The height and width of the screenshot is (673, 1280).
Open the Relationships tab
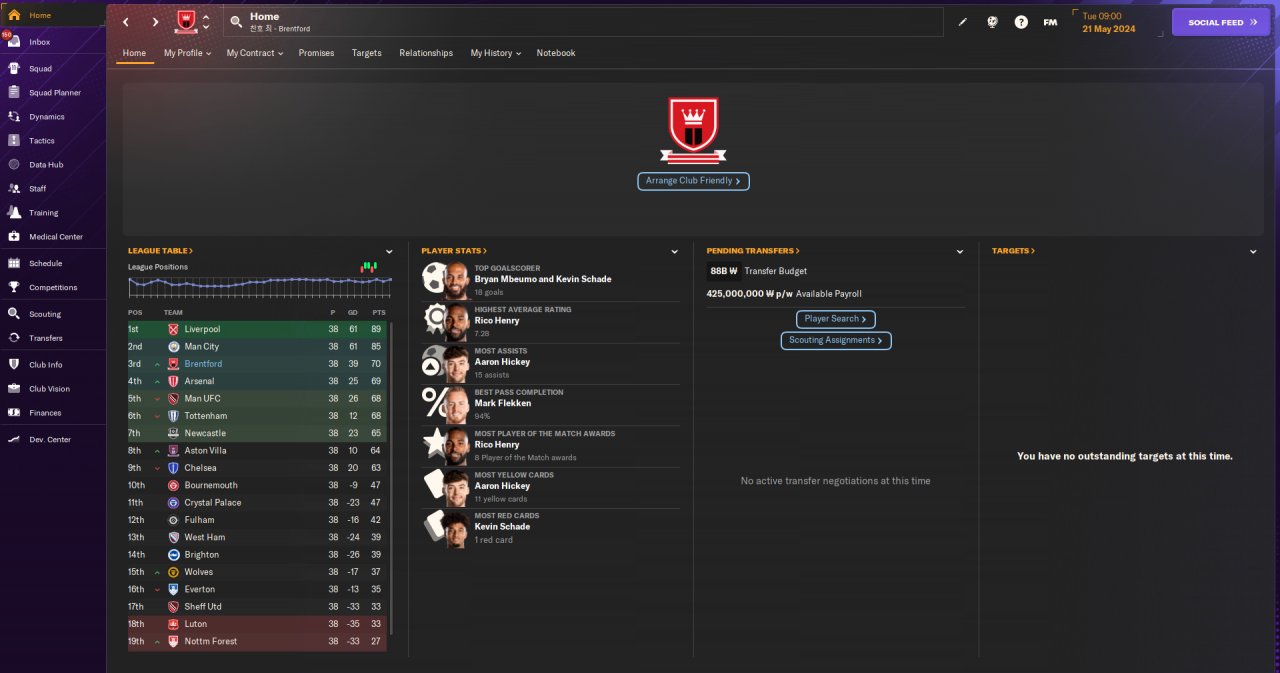(x=426, y=53)
